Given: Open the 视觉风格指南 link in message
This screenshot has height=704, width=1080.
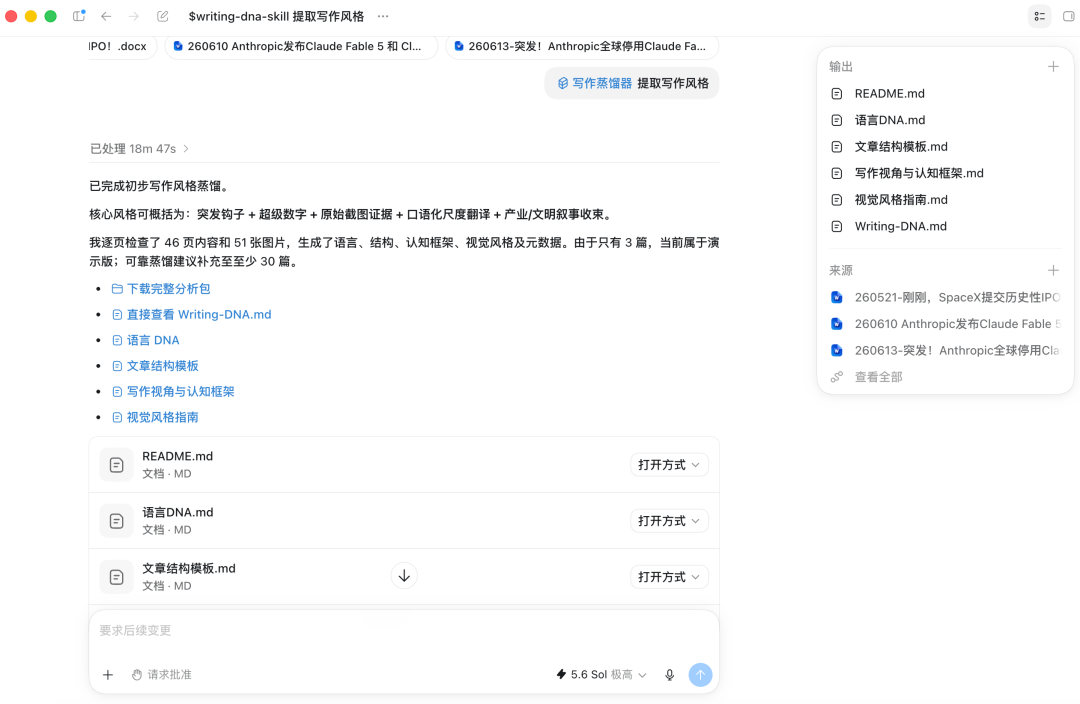Looking at the screenshot, I should [x=155, y=417].
